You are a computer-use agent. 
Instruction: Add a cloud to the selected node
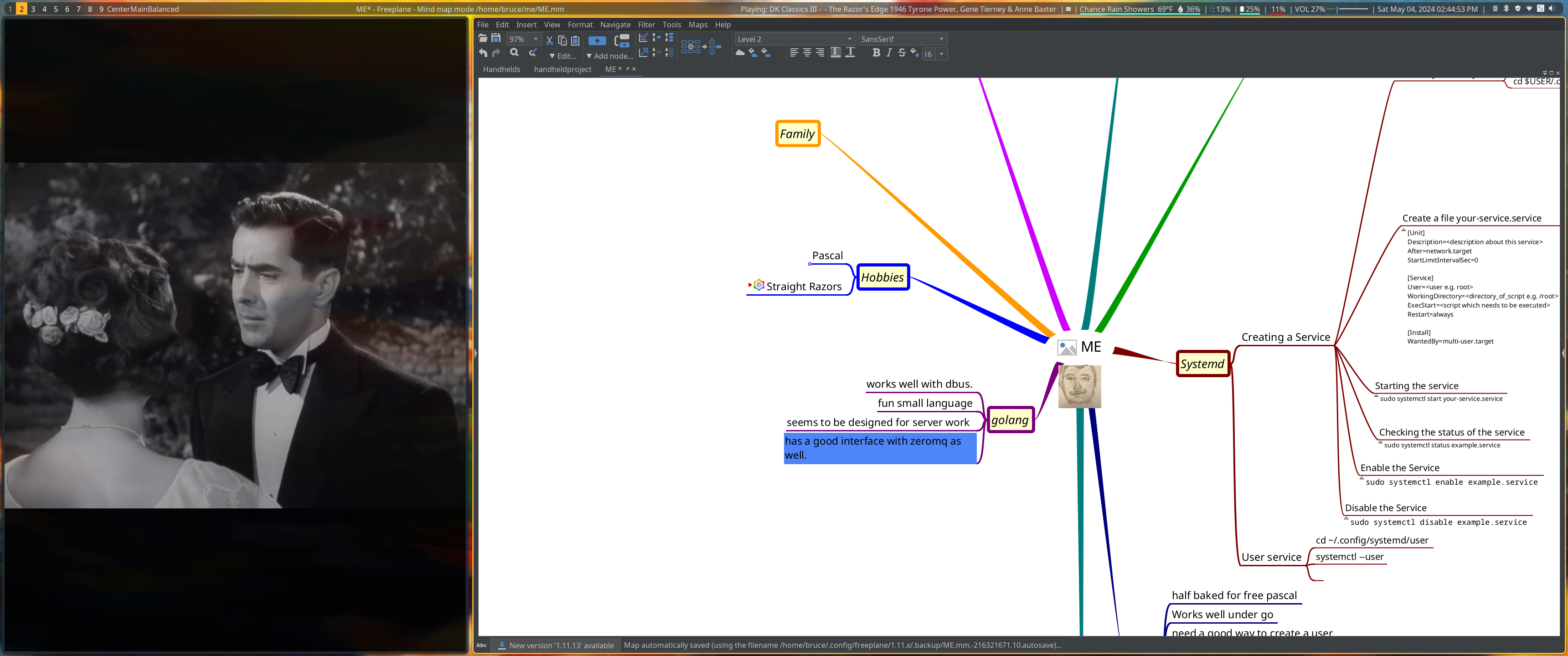pyautogui.click(x=740, y=53)
